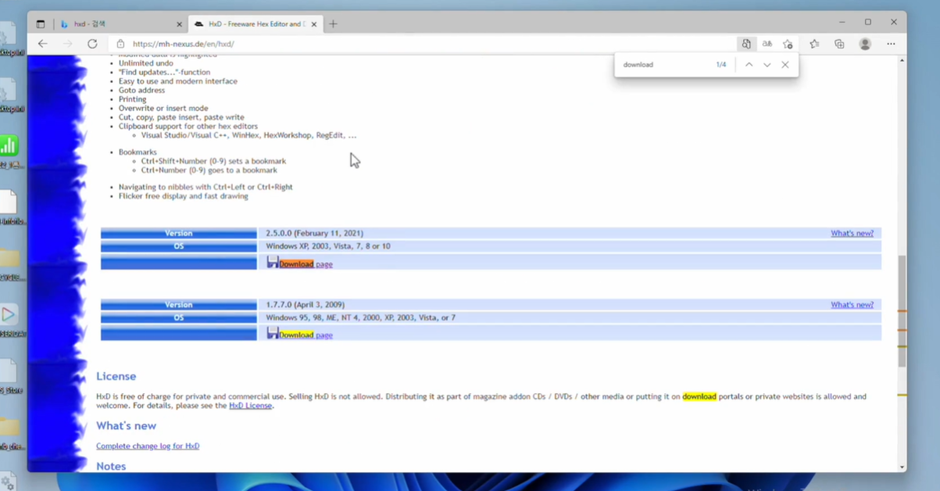Open the collections panel
The height and width of the screenshot is (491, 940).
(x=839, y=44)
